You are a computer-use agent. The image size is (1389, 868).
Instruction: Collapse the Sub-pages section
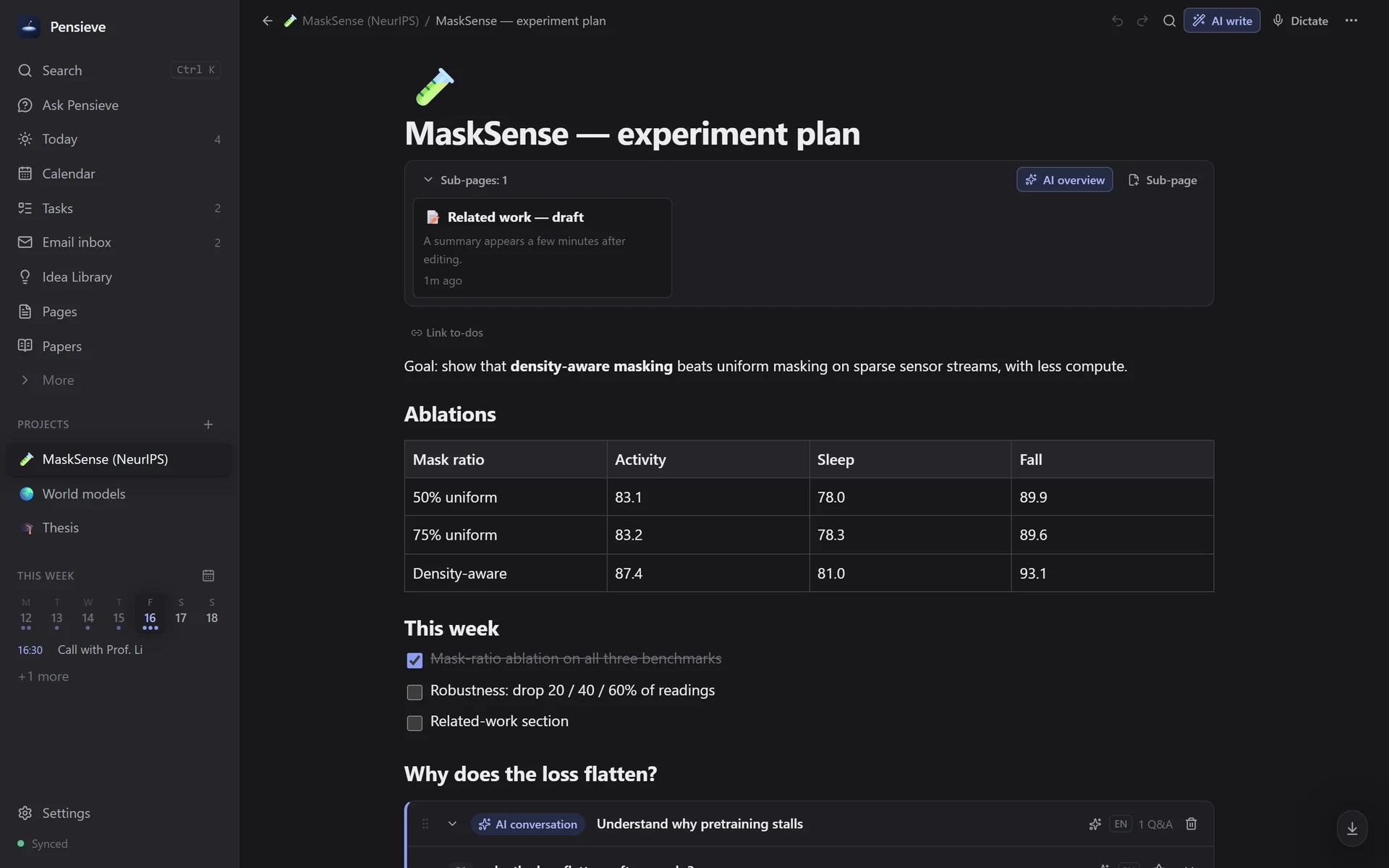click(x=428, y=180)
